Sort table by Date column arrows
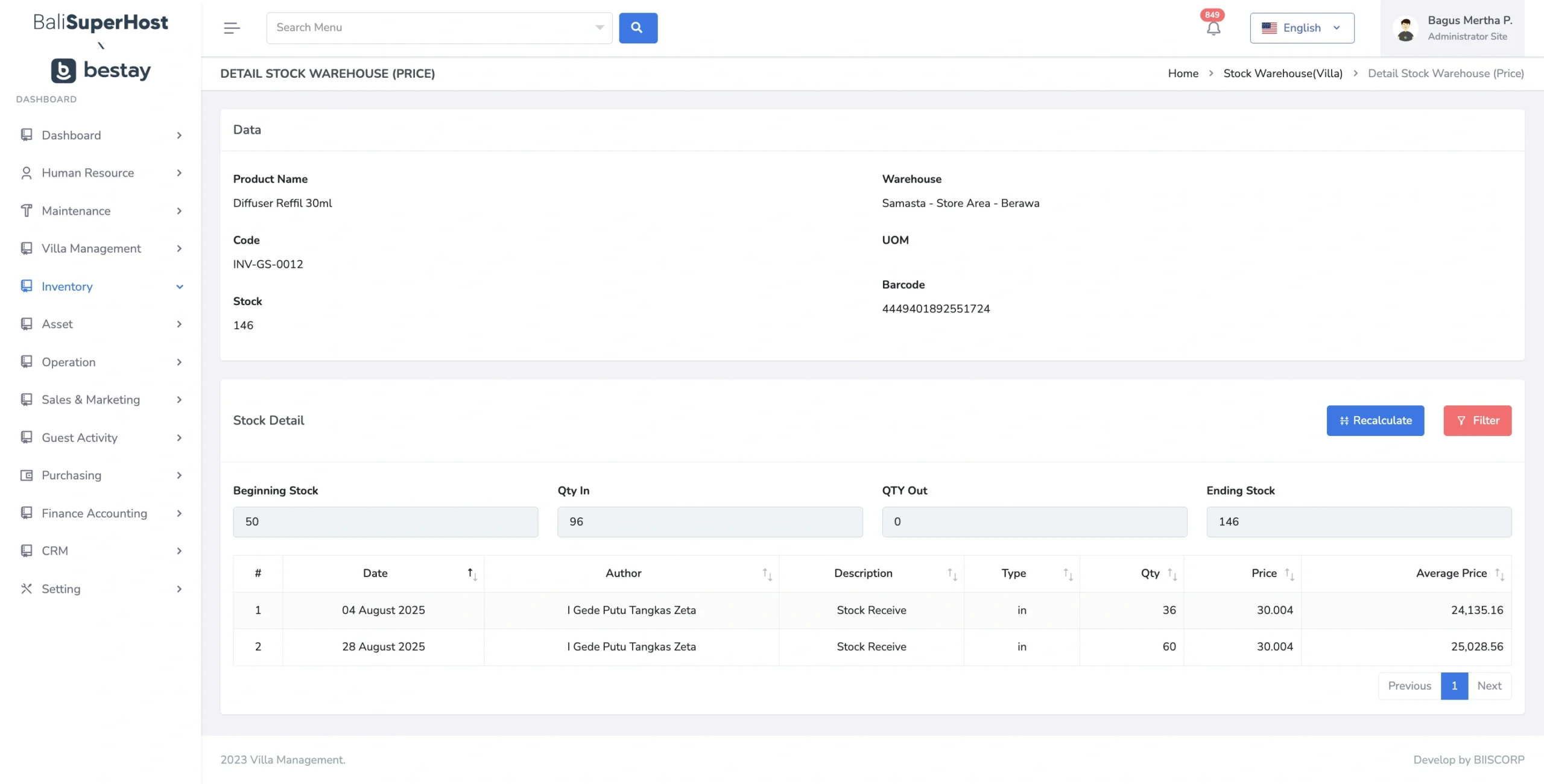This screenshot has height=784, width=1544. (x=472, y=574)
